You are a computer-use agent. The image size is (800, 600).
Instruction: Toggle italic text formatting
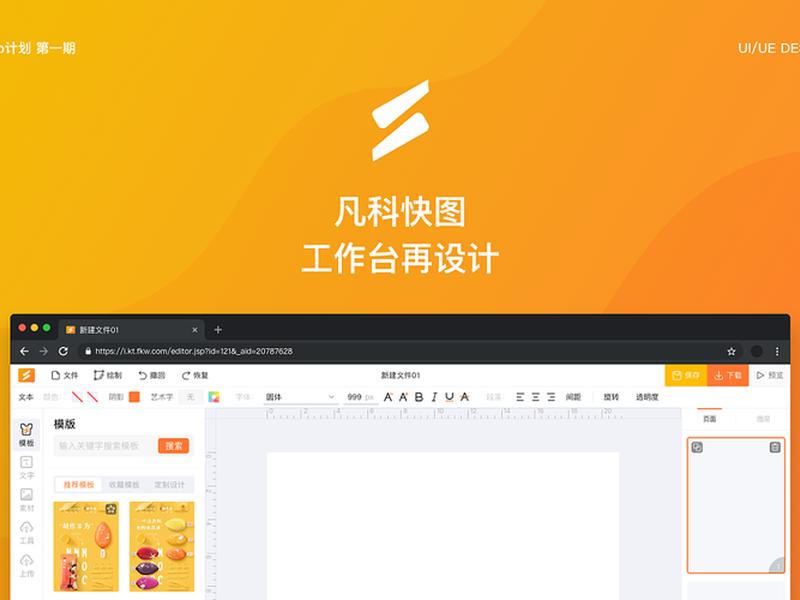coord(434,397)
